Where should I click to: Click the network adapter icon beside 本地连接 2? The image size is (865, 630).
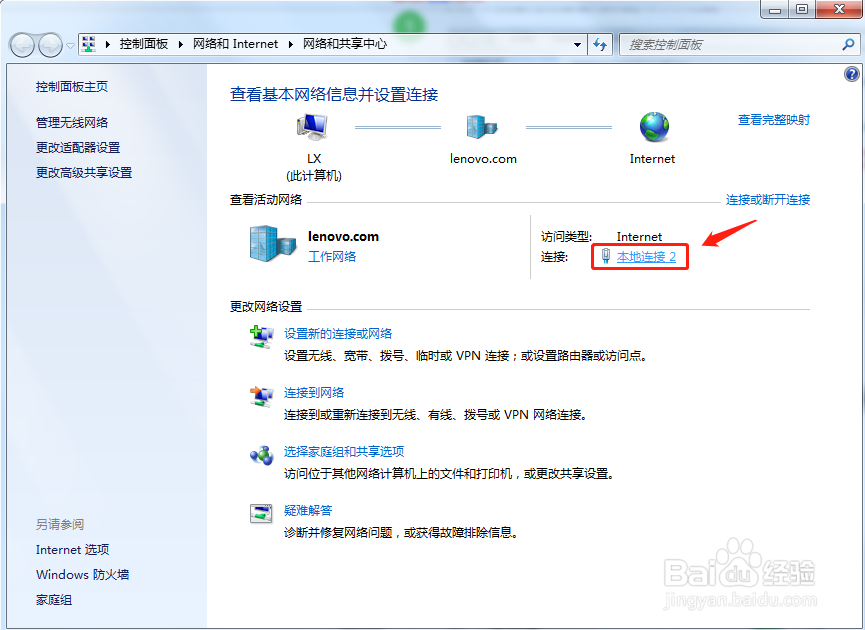point(606,256)
